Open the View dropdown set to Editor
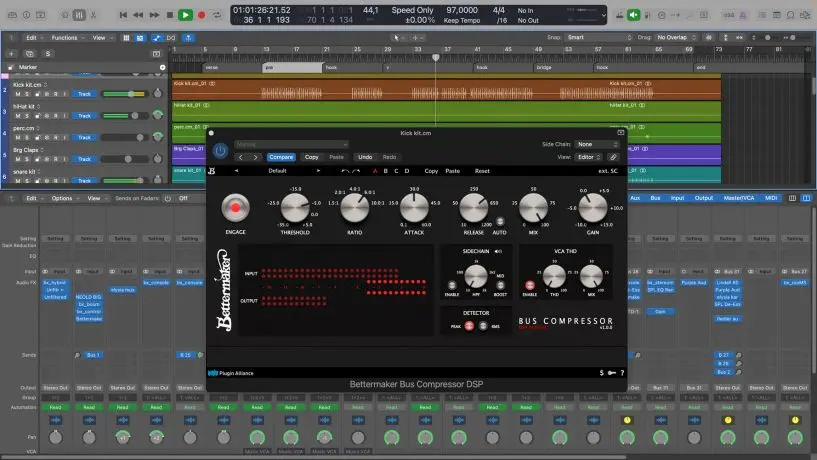This screenshot has width=817, height=460. click(x=589, y=157)
